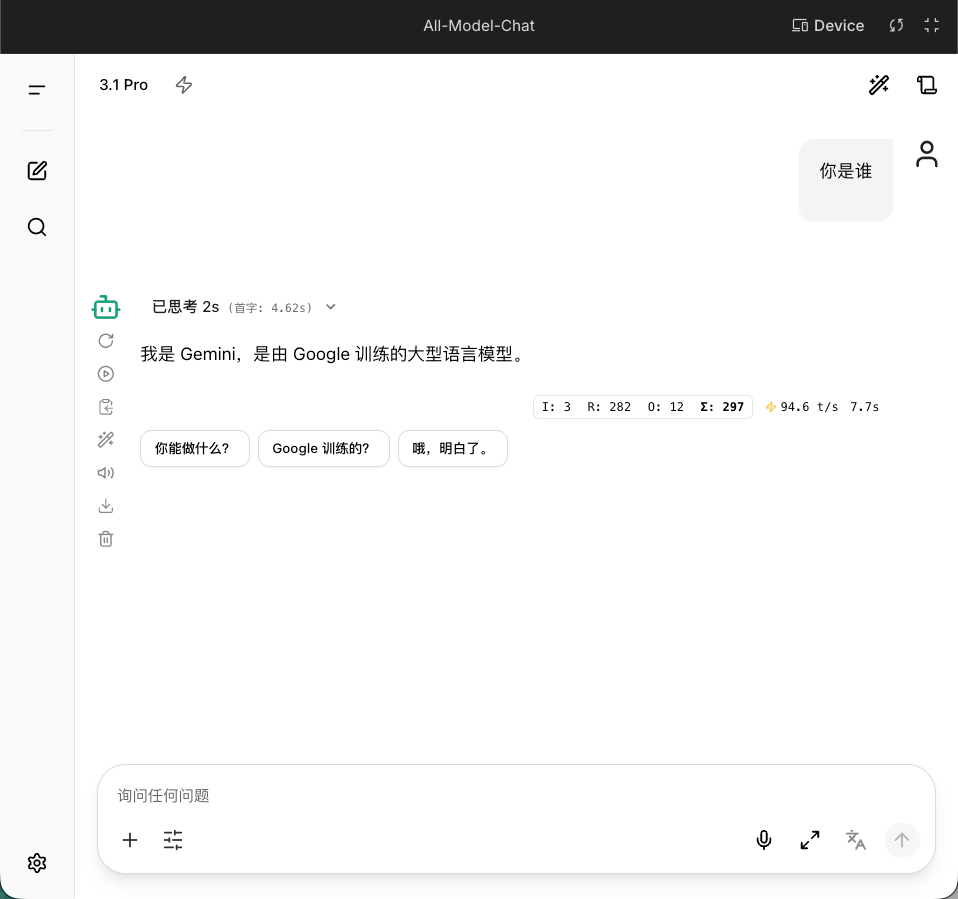Open the sidebar hamburger menu
Screen dimensions: 958x899
tap(37, 90)
